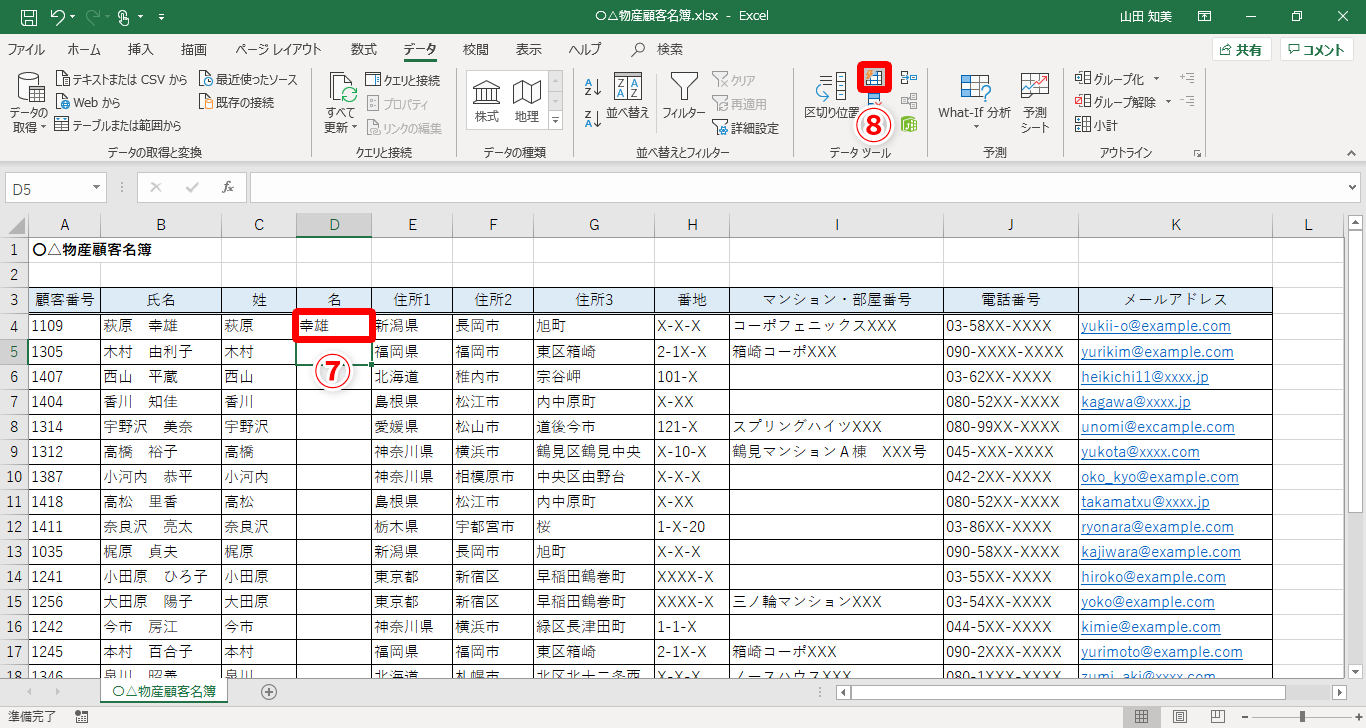Screen dimensions: 1366x728
Task: Select column D header
Action: click(x=334, y=225)
